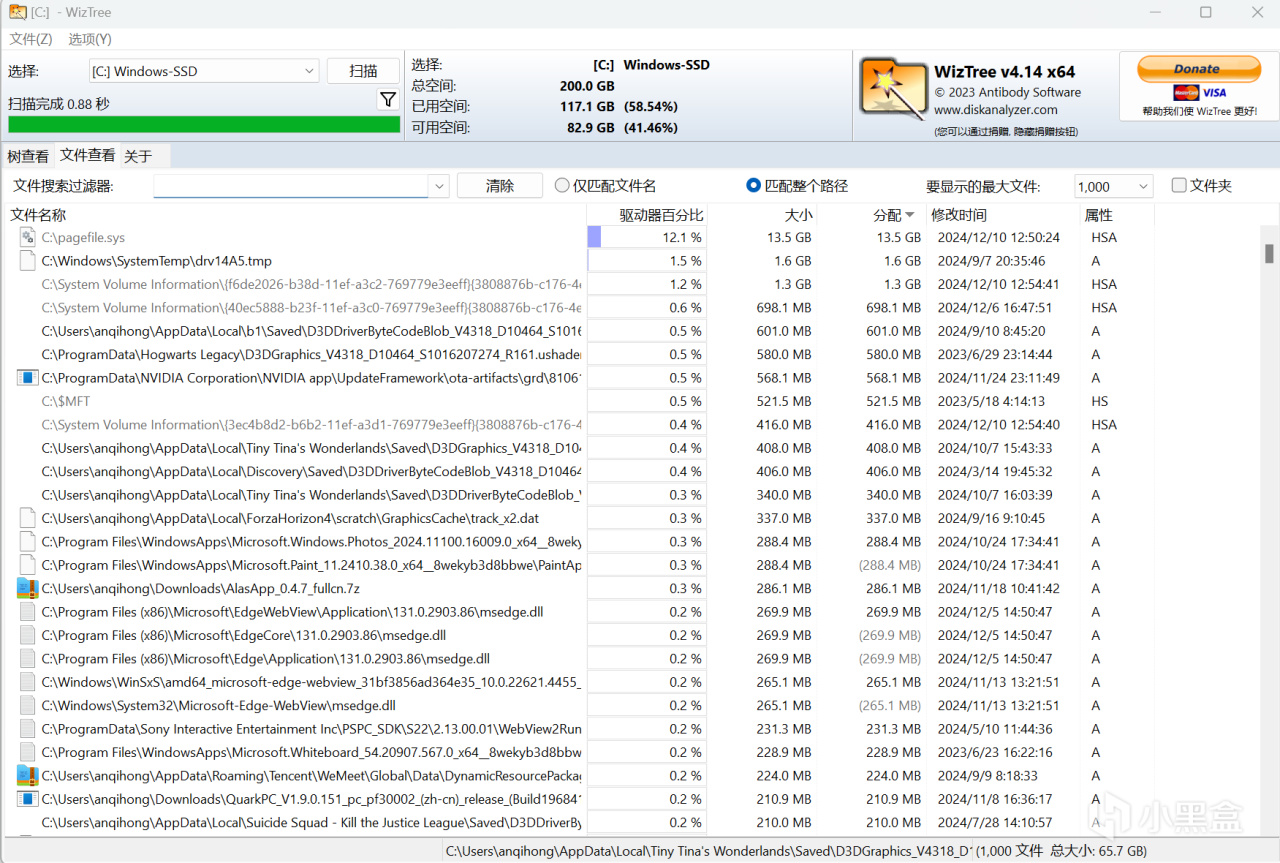Click the yellow Donate button
This screenshot has width=1280, height=863.
1197,69
